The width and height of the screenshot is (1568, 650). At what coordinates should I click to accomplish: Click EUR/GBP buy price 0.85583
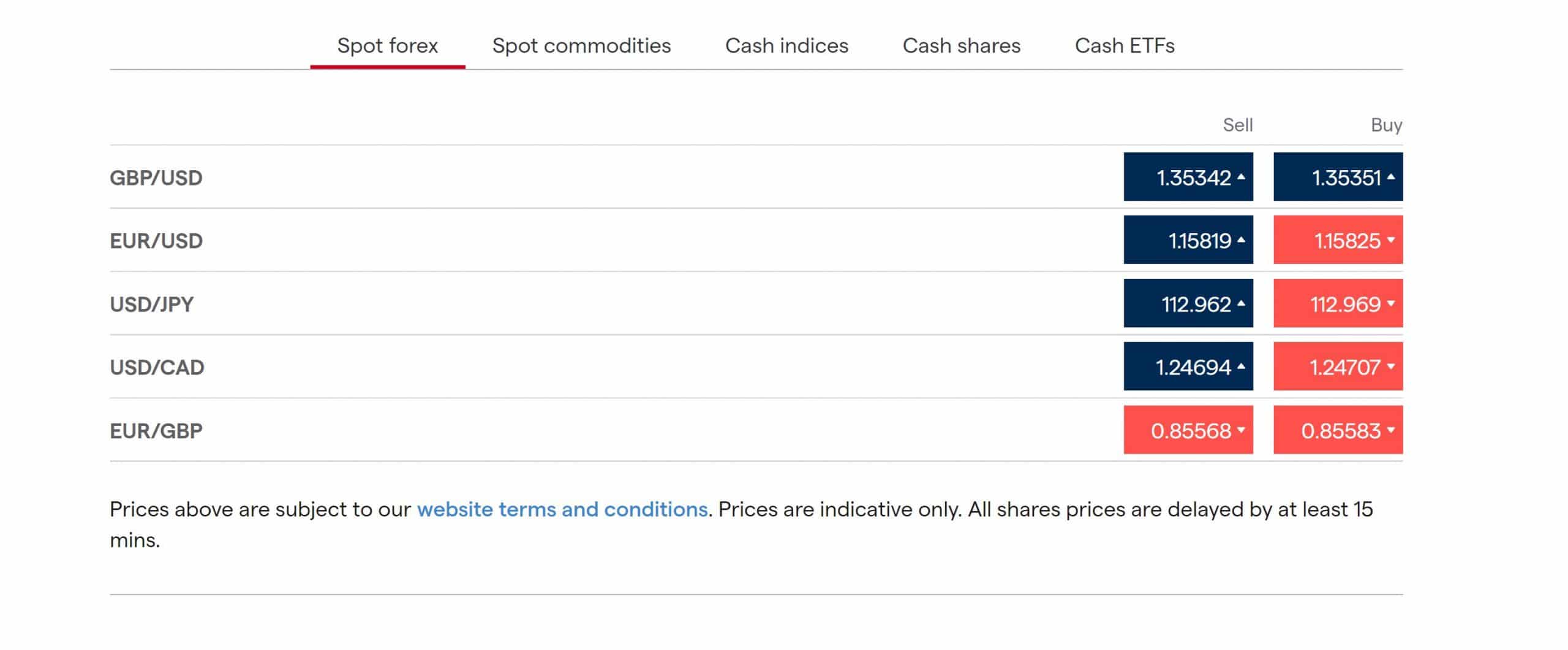(1338, 430)
